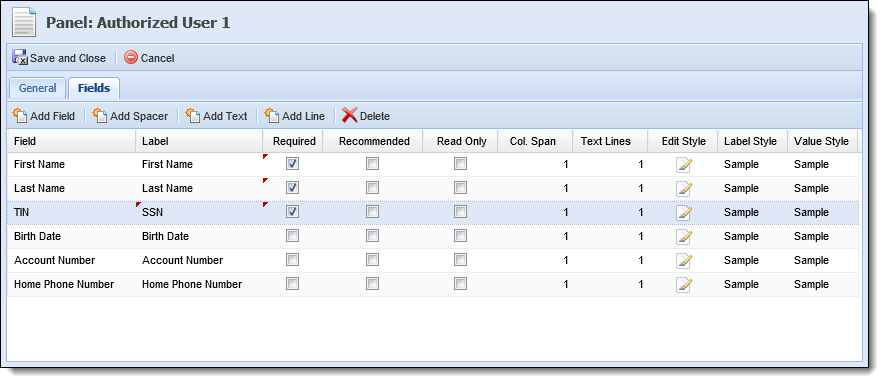This screenshot has width=884, height=383.
Task: Click the Text Lines column header
Action: pos(610,141)
